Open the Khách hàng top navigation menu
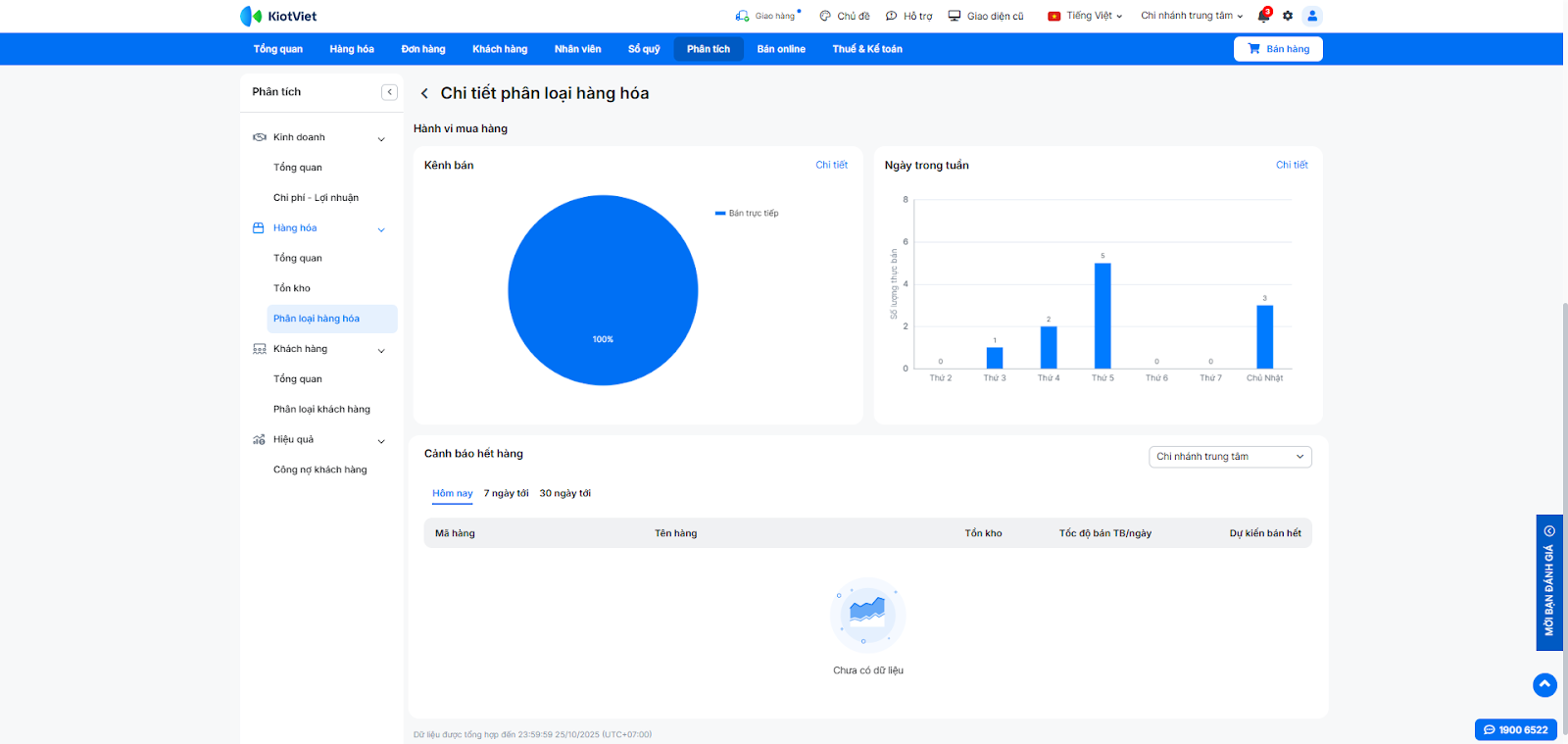Viewport: 1568px width, 744px height. (500, 49)
